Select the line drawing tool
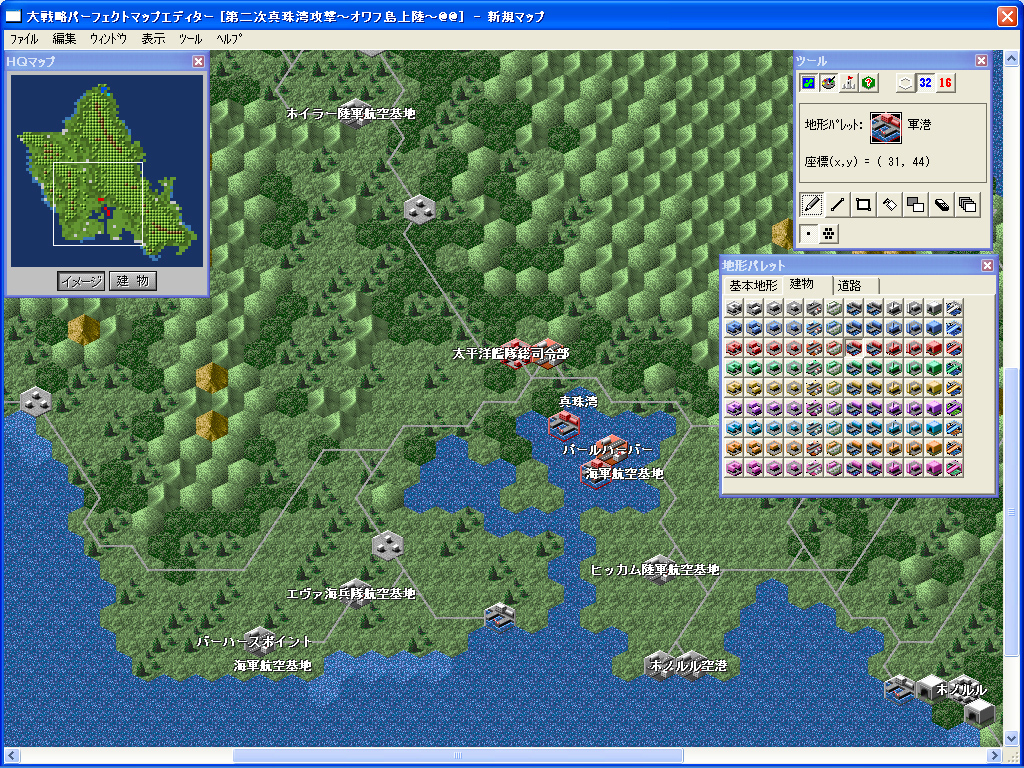Image resolution: width=1024 pixels, height=768 pixels. tap(837, 205)
